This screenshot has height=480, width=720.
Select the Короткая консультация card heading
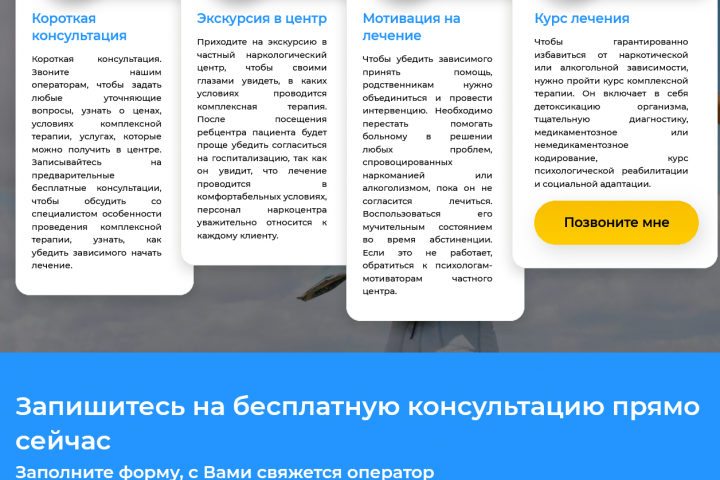[x=79, y=27]
